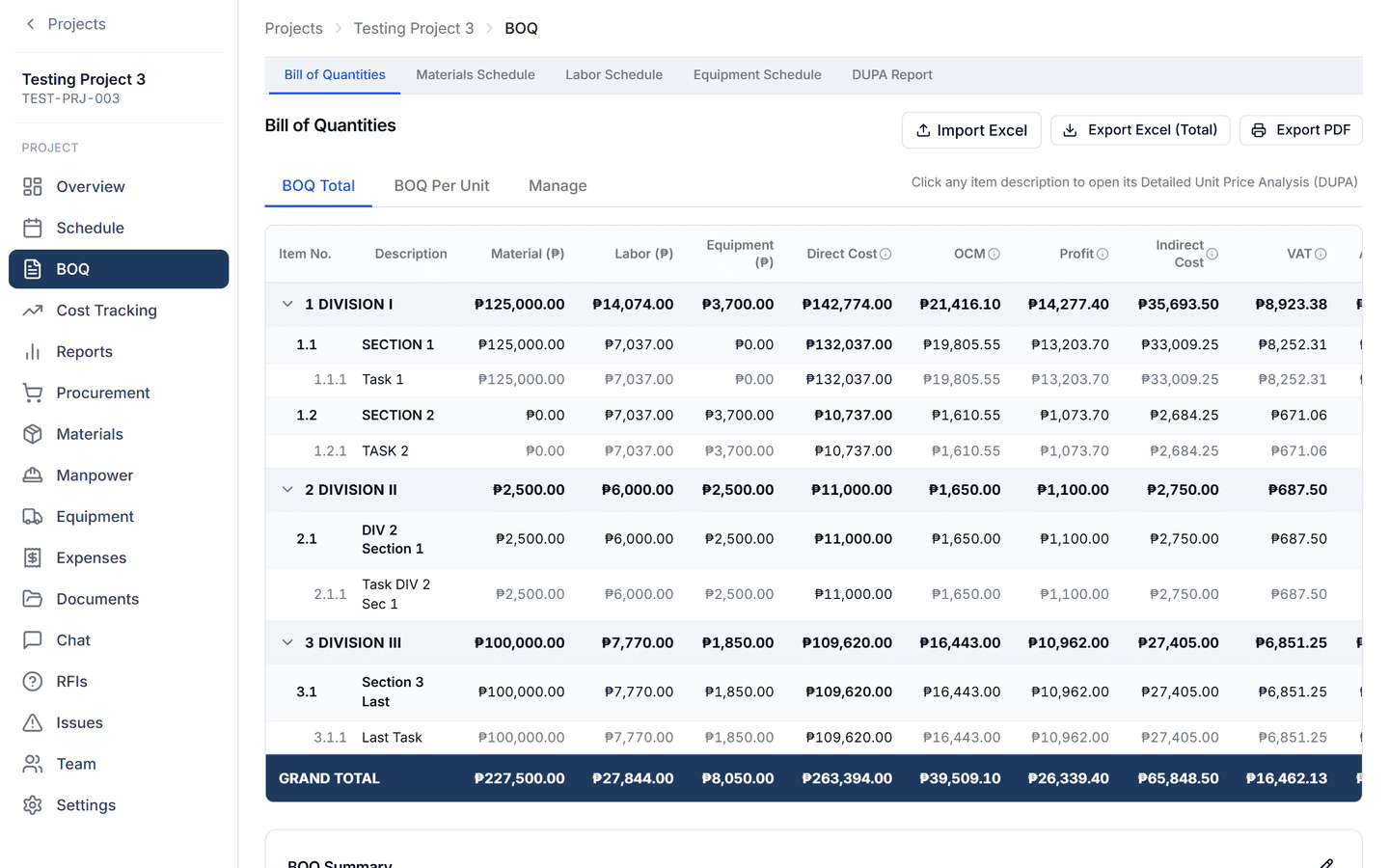Click the Profit column info icon
Image resolution: width=1389 pixels, height=868 pixels.
click(1103, 255)
